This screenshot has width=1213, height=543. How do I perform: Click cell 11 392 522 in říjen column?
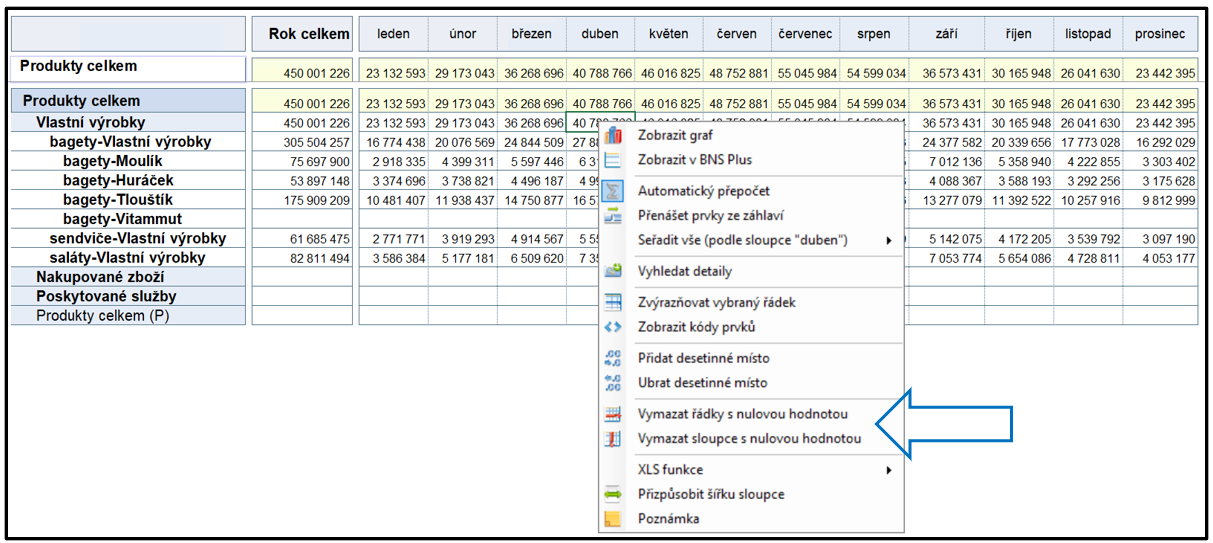point(1019,200)
